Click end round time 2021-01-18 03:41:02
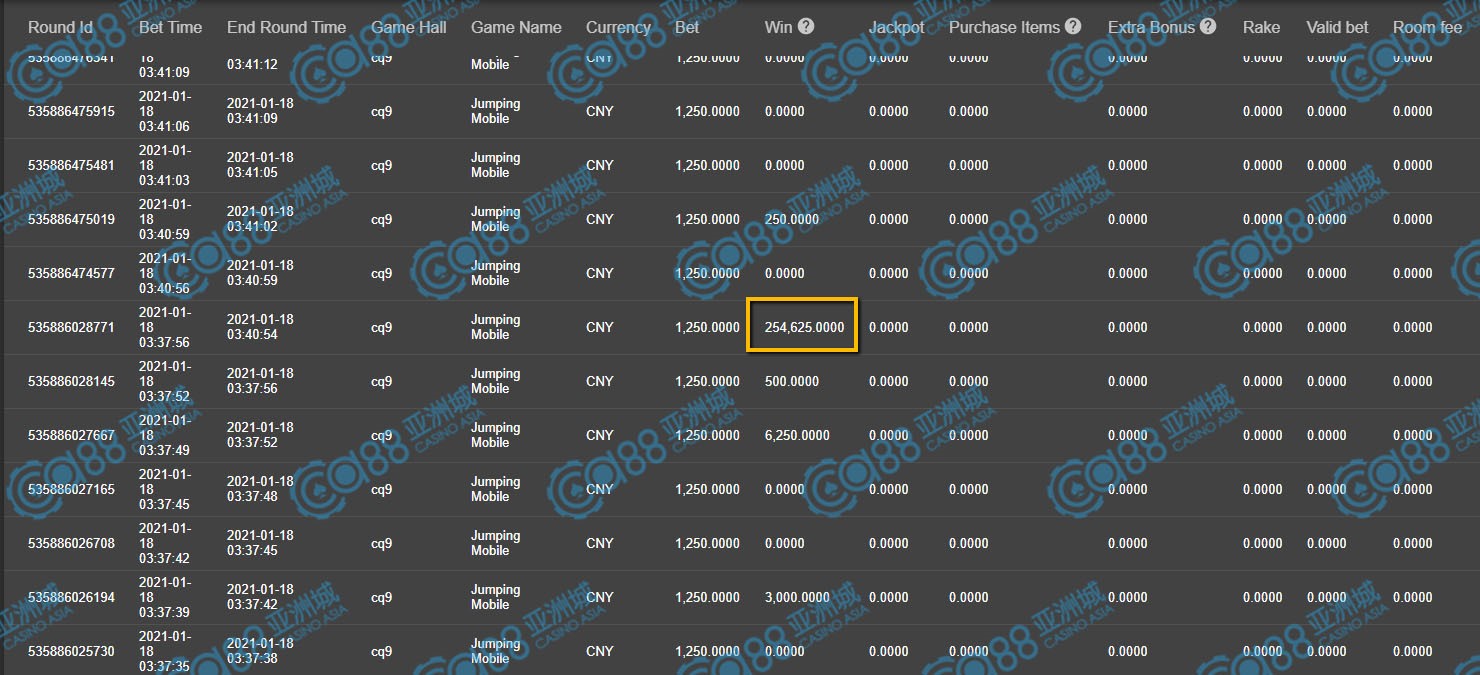 [x=260, y=219]
